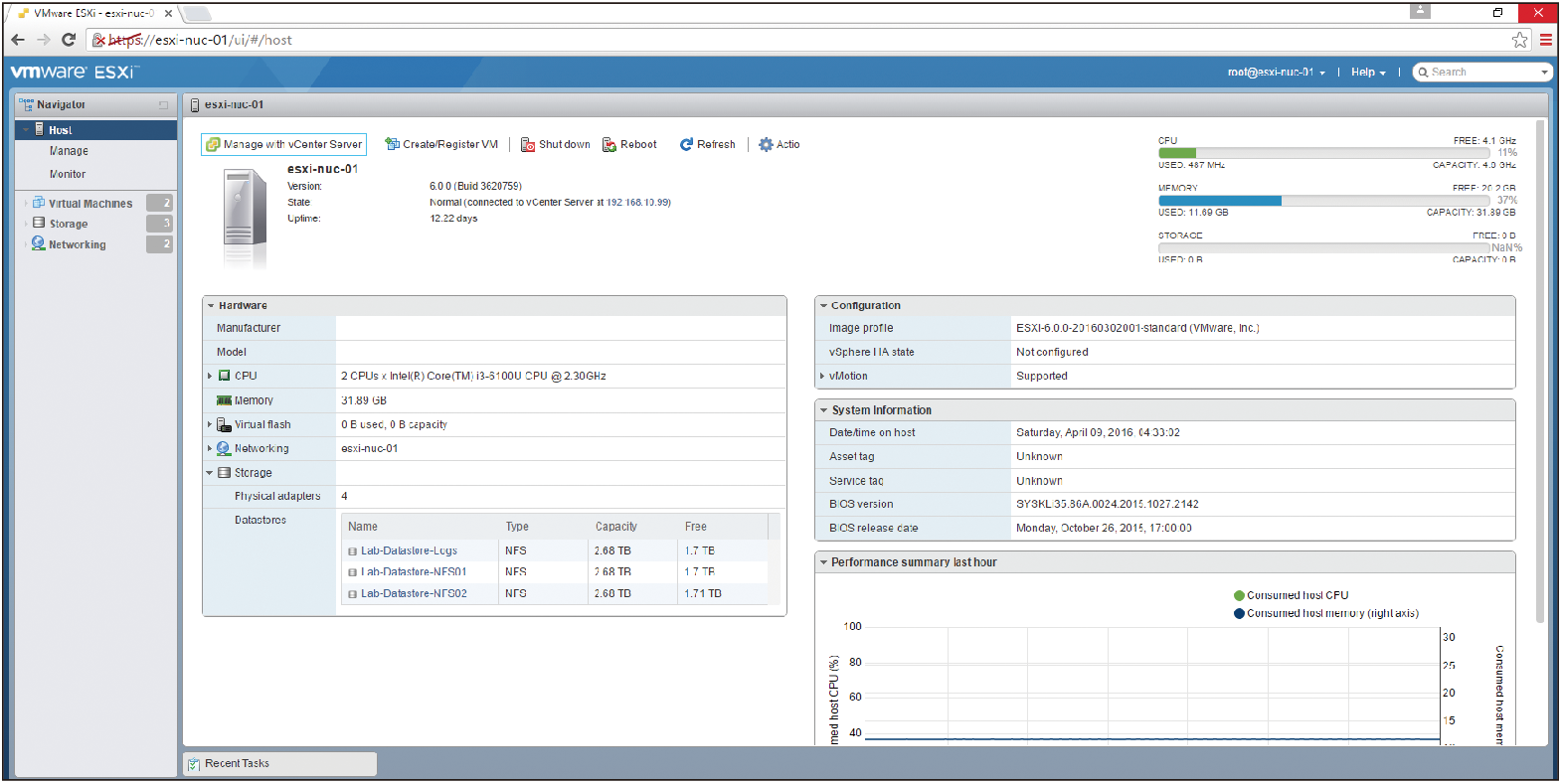The image size is (1561, 784).
Task: Click the Lab-Datastore-Logs datastore icon
Action: click(x=352, y=551)
